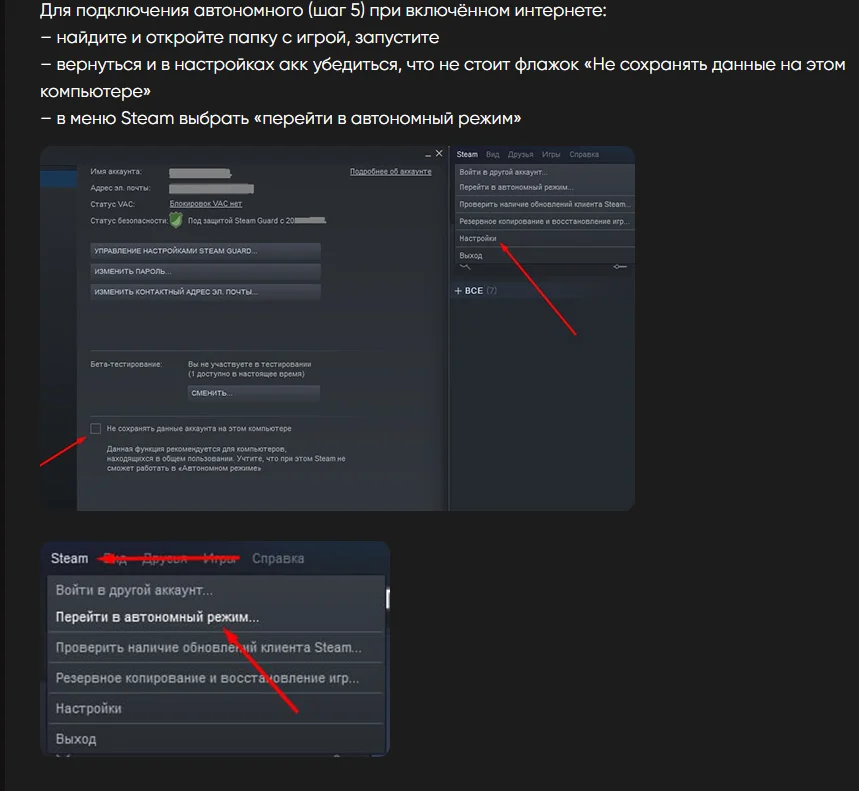Select 'Выход' in the enlarged menu
The image size is (859, 791).
click(216, 739)
